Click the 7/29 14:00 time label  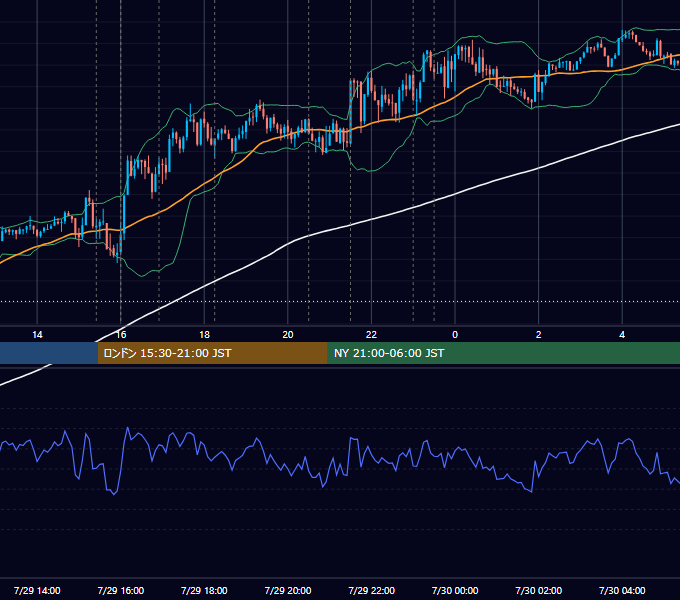(37, 590)
